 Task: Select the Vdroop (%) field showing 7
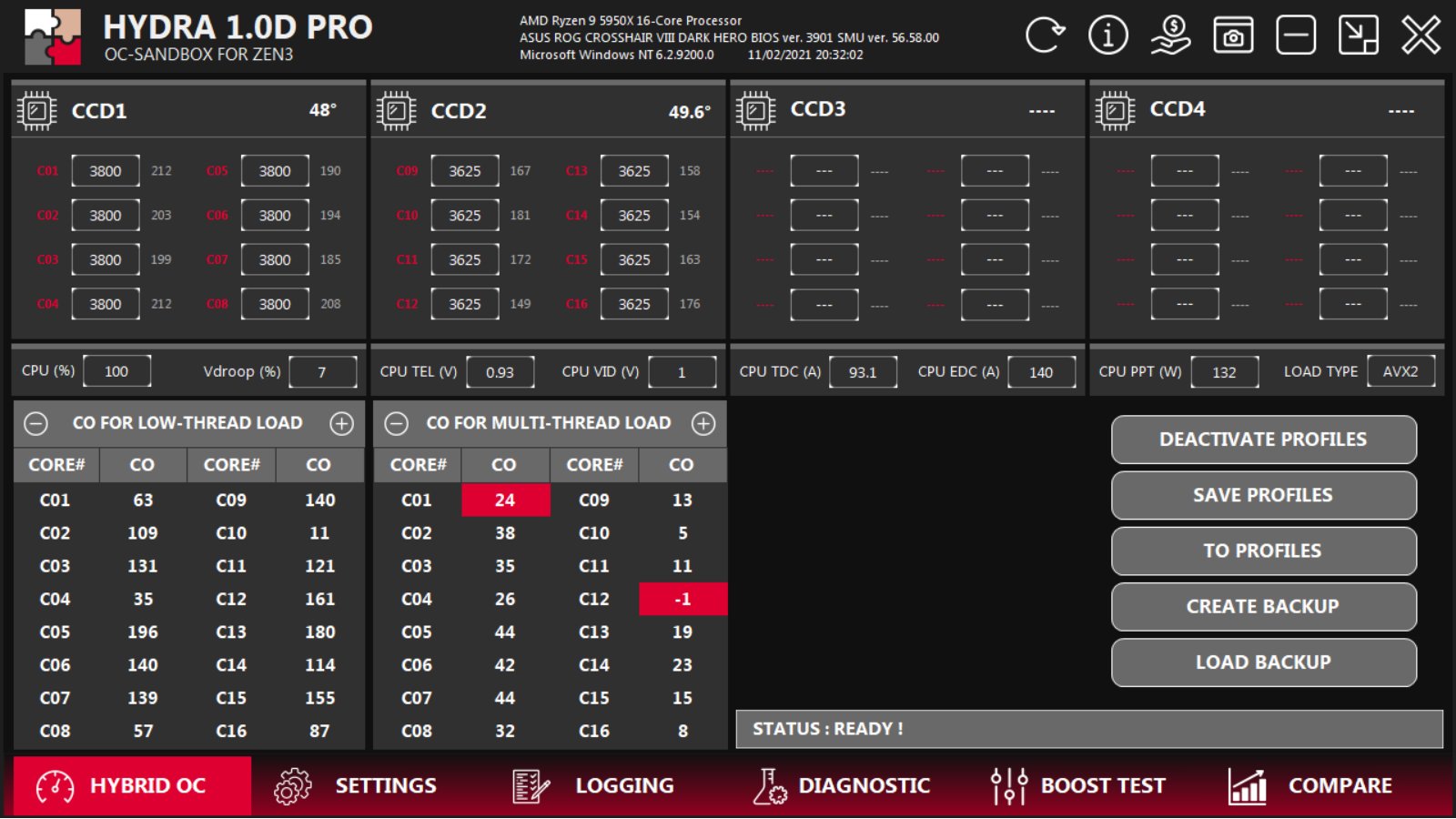click(322, 371)
